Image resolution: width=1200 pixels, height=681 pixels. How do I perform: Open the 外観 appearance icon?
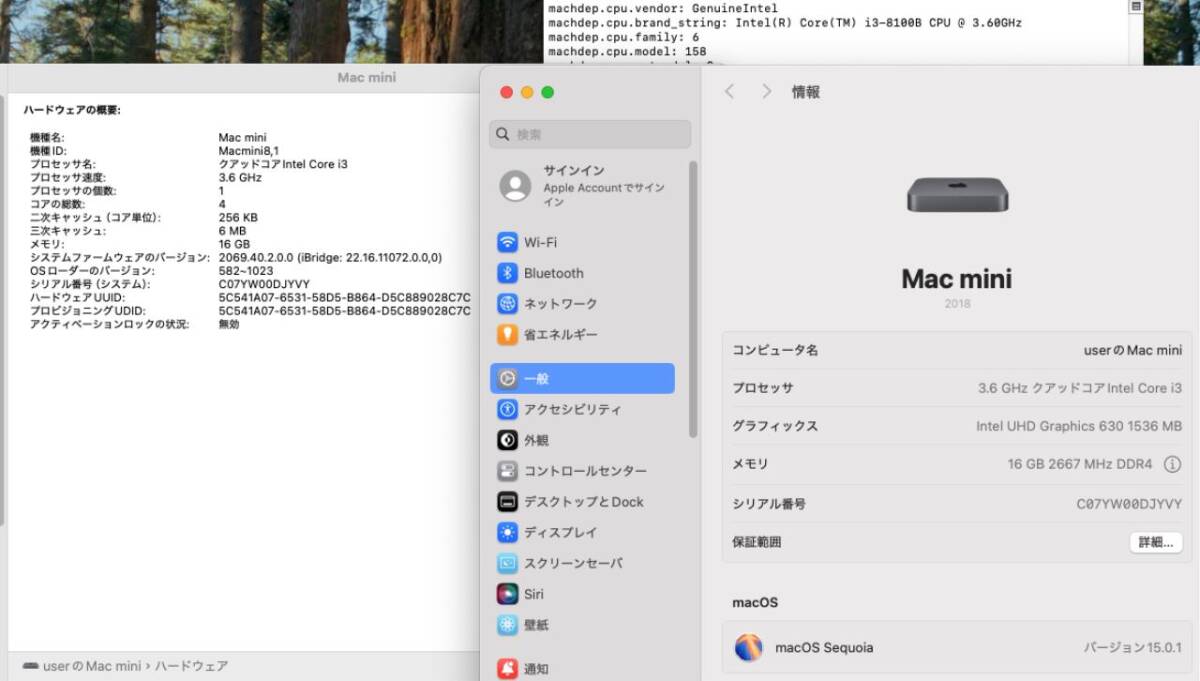[507, 440]
